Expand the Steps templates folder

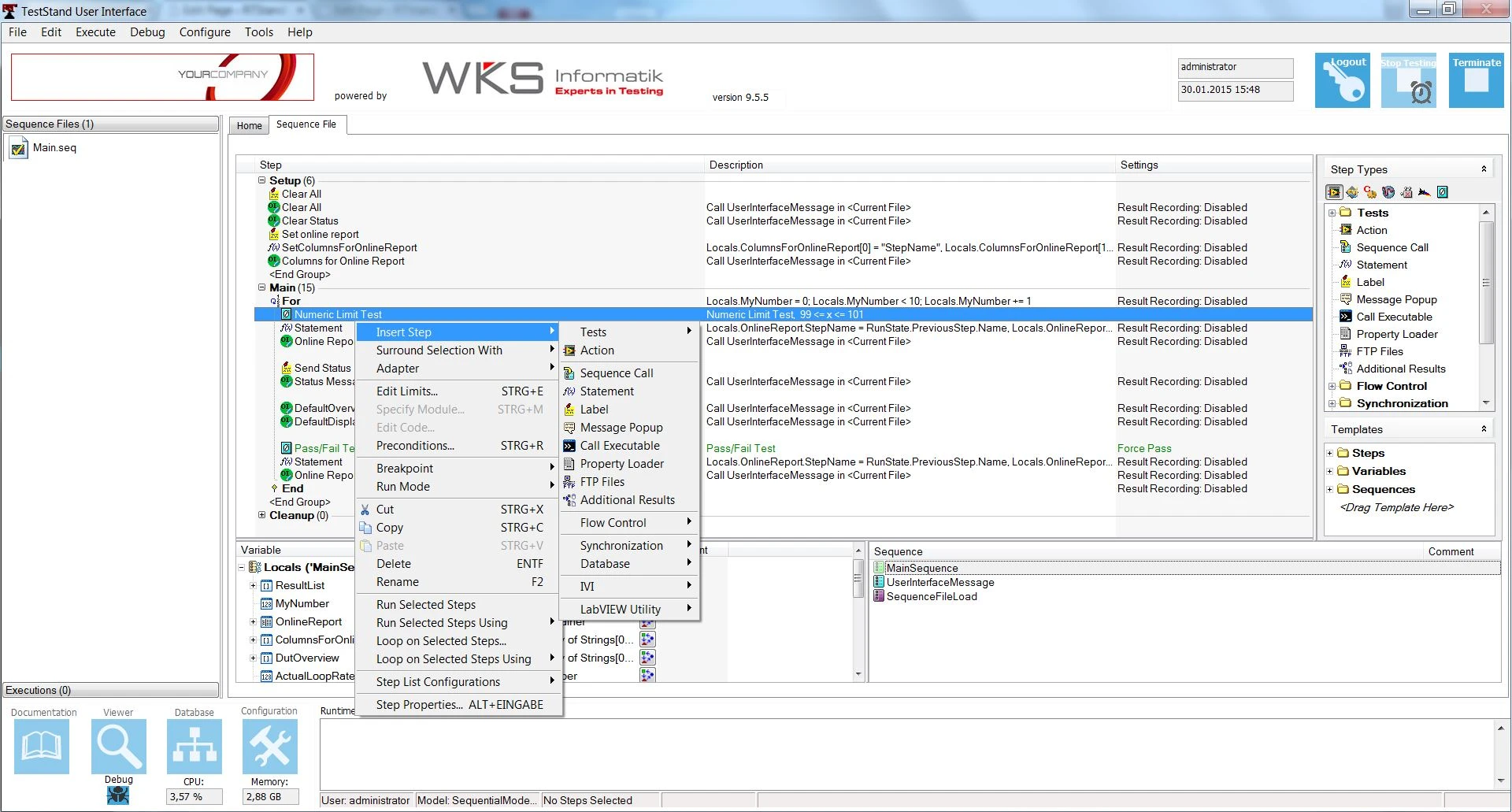click(1330, 453)
